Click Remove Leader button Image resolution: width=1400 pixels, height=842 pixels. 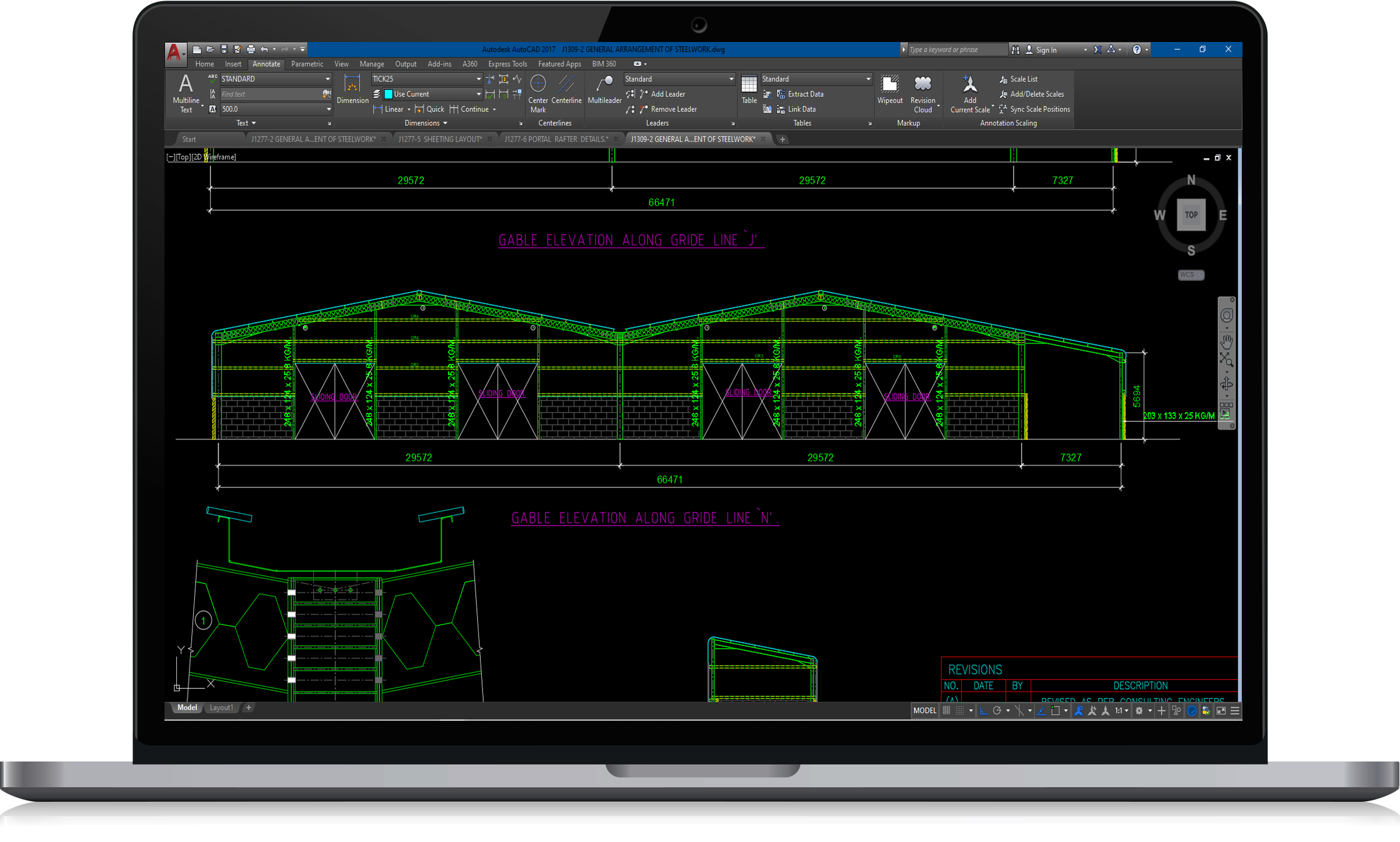[x=667, y=109]
